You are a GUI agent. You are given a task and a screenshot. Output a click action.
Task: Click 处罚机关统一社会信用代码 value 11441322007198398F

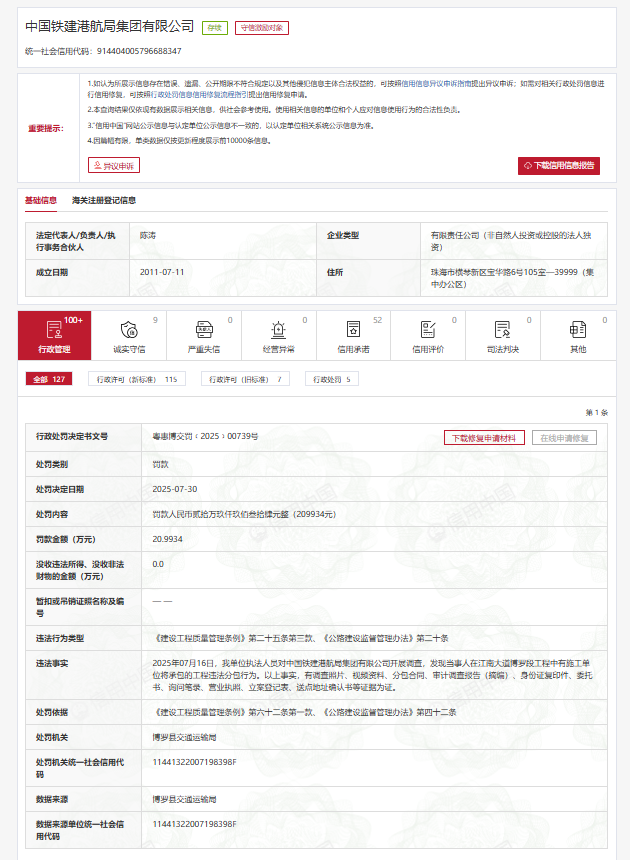coord(194,762)
